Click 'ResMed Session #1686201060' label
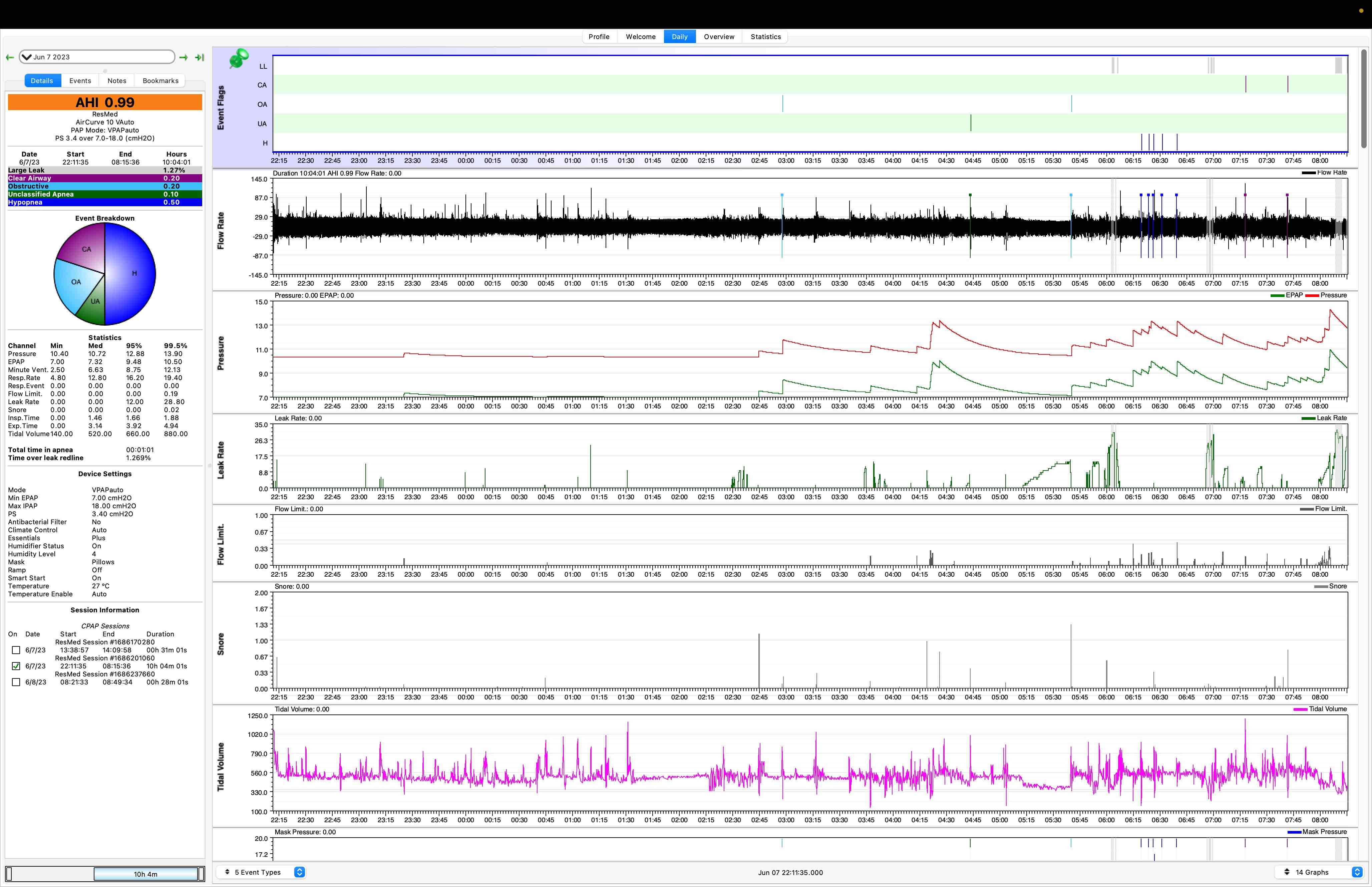Image resolution: width=1372 pixels, height=887 pixels. pyautogui.click(x=105, y=658)
